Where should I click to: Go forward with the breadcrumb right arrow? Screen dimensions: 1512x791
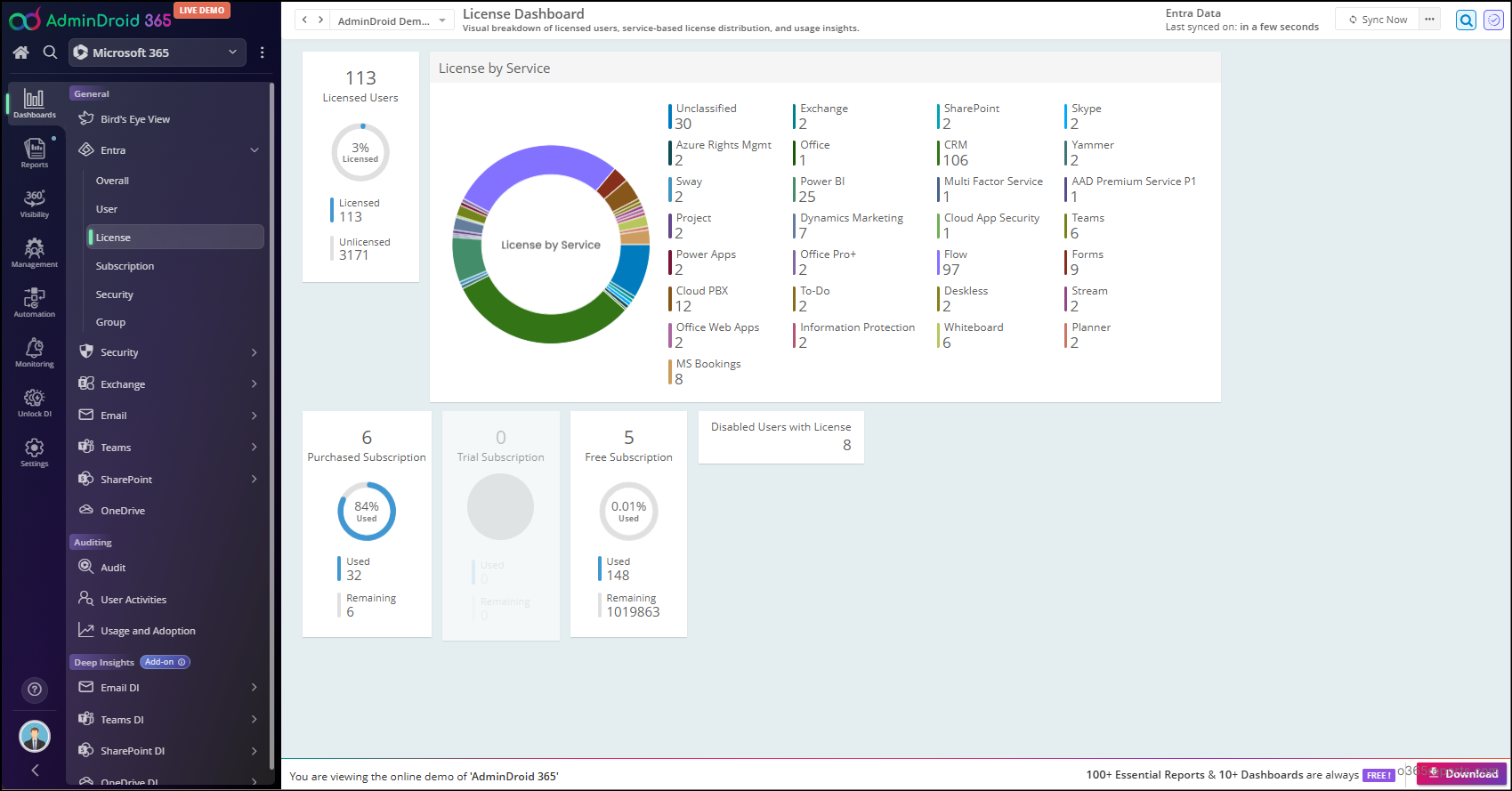(320, 20)
